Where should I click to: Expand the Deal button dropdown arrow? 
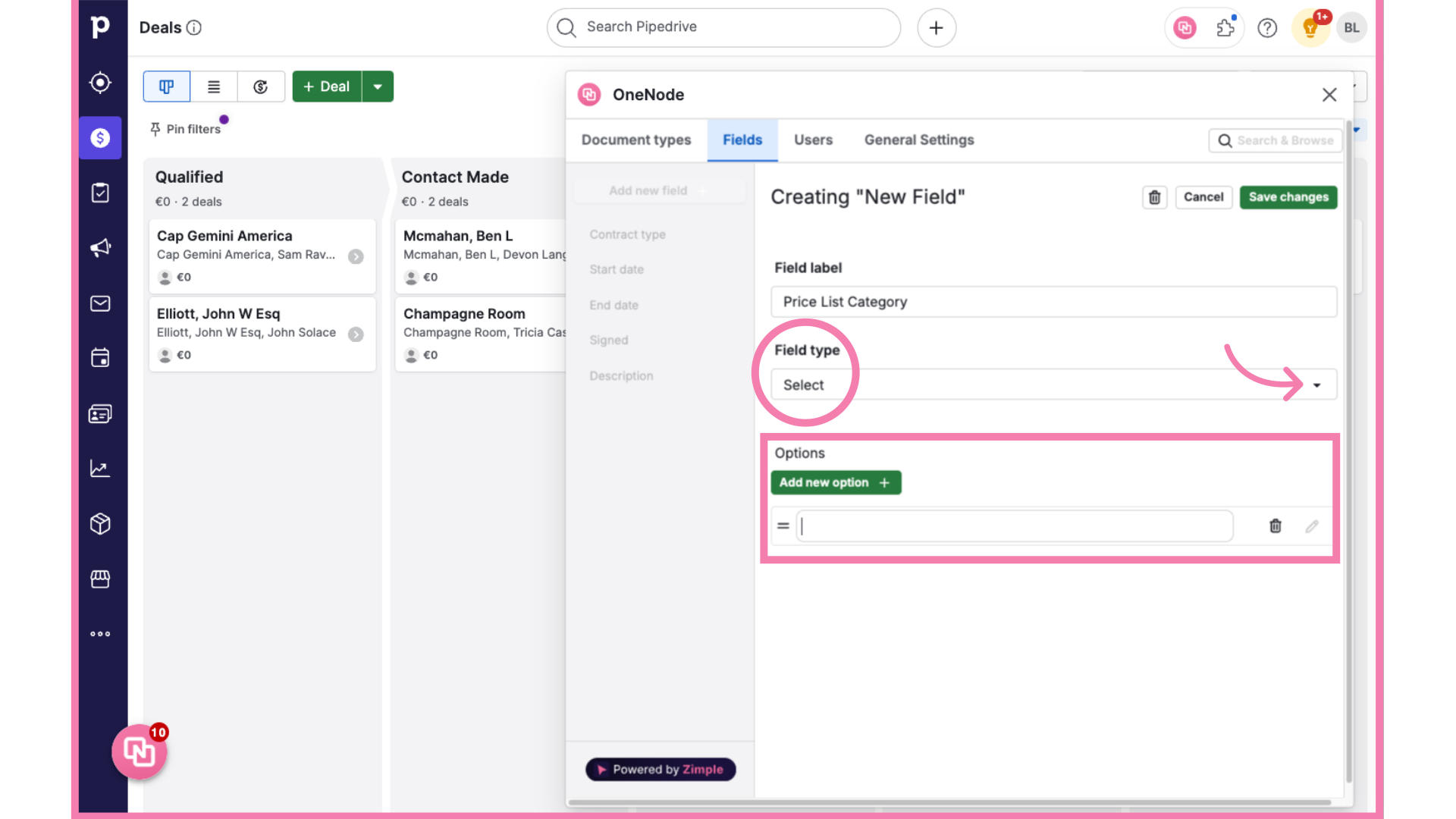point(378,86)
